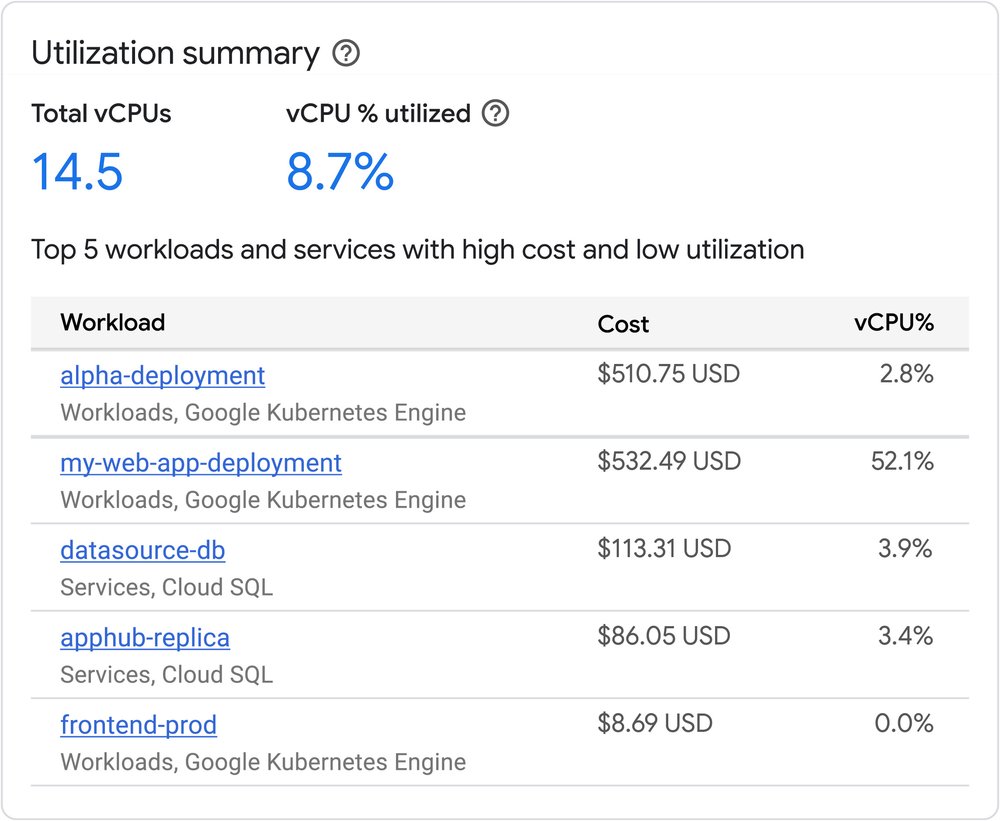Click the 14.5 total vCPUs value
Screen dimensions: 1000x821
pyautogui.click(x=77, y=172)
